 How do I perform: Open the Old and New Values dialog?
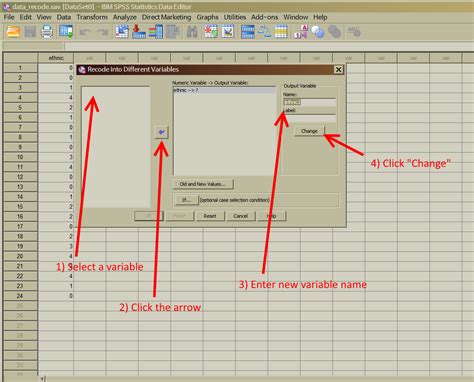click(x=203, y=184)
